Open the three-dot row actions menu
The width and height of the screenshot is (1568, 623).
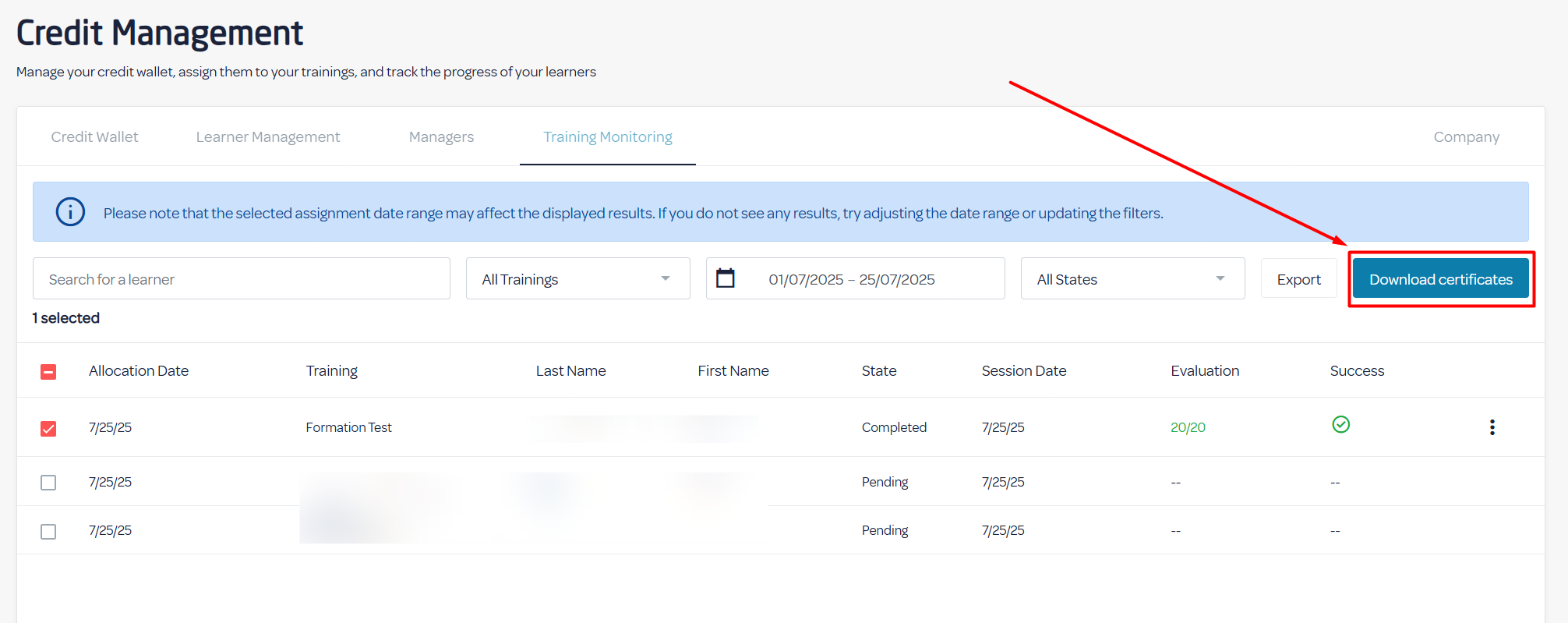(x=1492, y=427)
